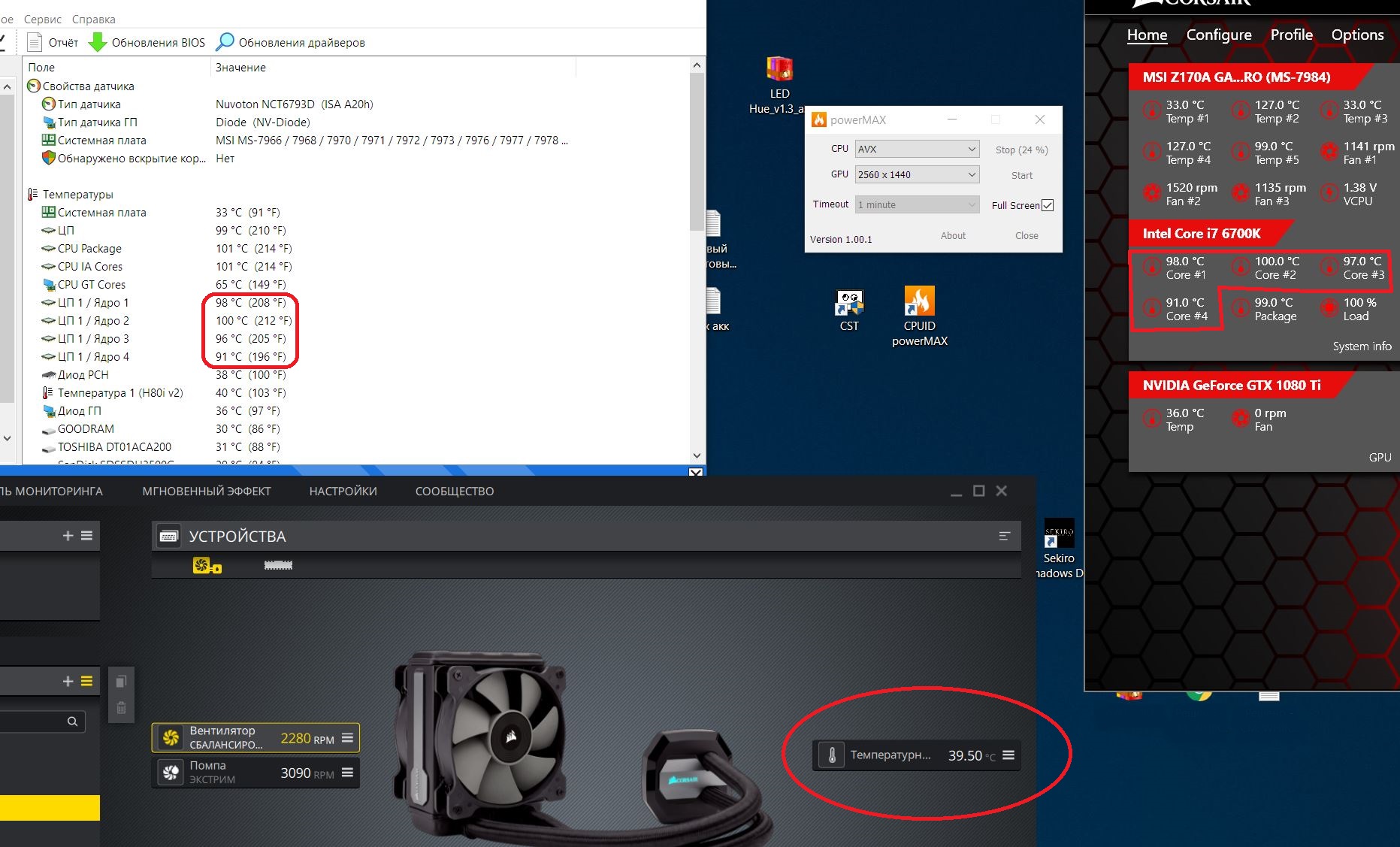Viewport: 1400px width, 847px height.
Task: Click the Значение column header in AIDA64
Action: tap(393, 68)
